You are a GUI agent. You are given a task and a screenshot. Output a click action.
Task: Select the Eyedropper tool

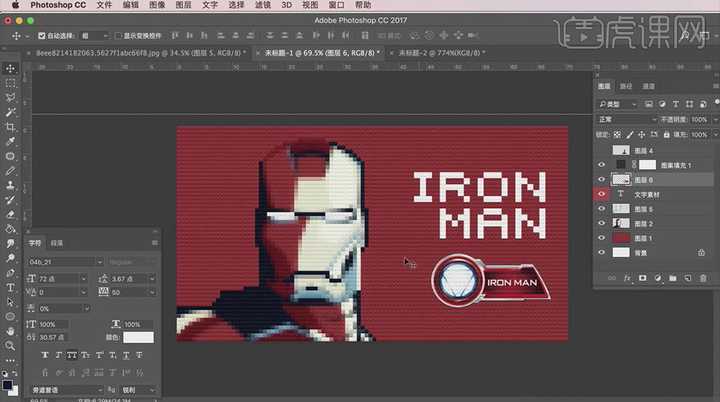click(x=10, y=142)
